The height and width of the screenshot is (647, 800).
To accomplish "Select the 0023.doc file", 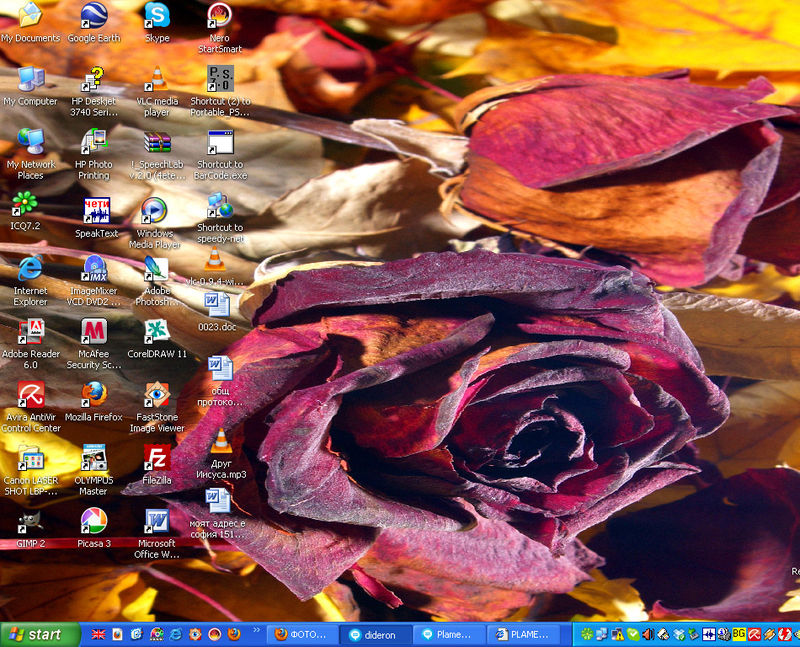I will [217, 304].
